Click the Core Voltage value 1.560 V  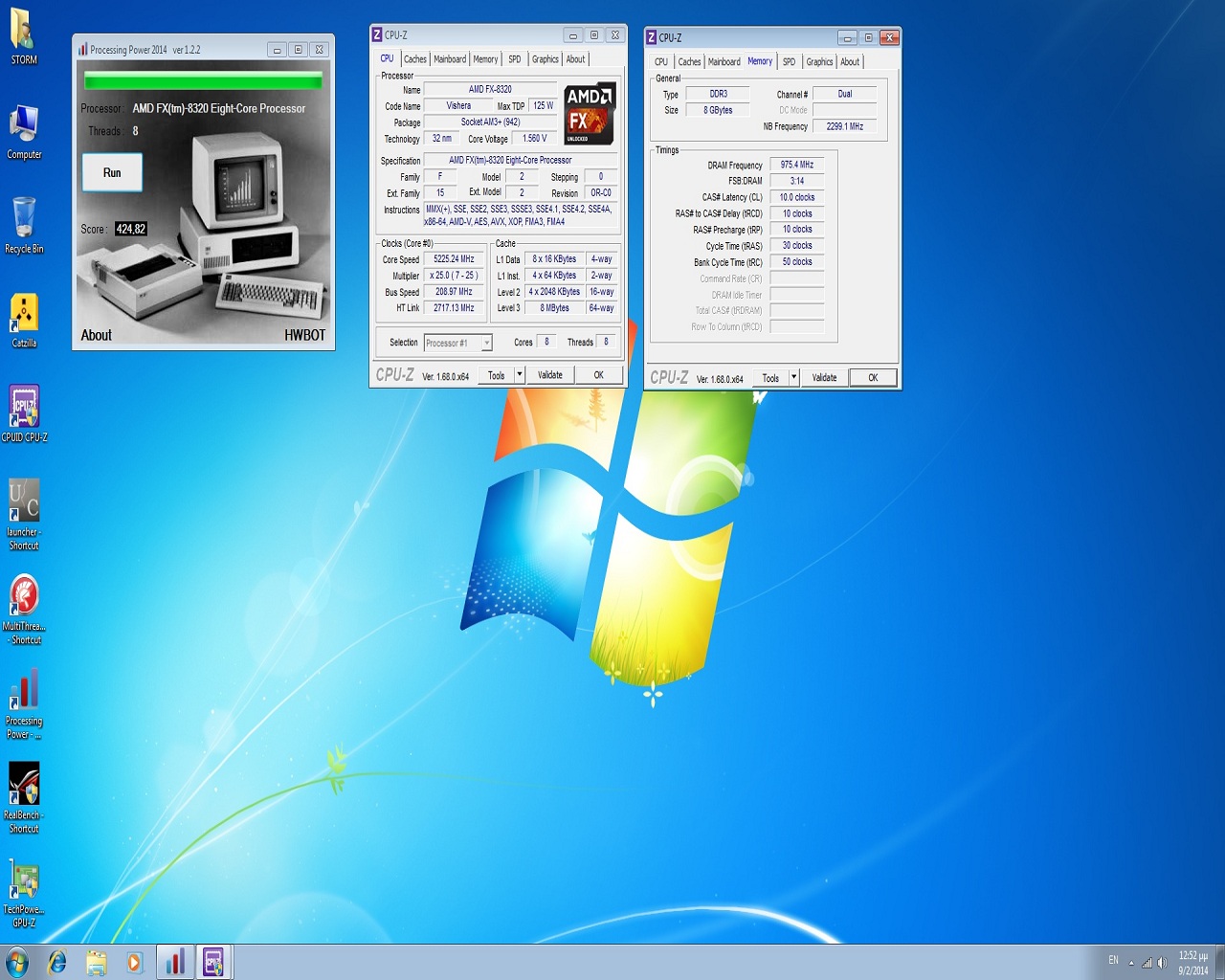click(x=534, y=138)
